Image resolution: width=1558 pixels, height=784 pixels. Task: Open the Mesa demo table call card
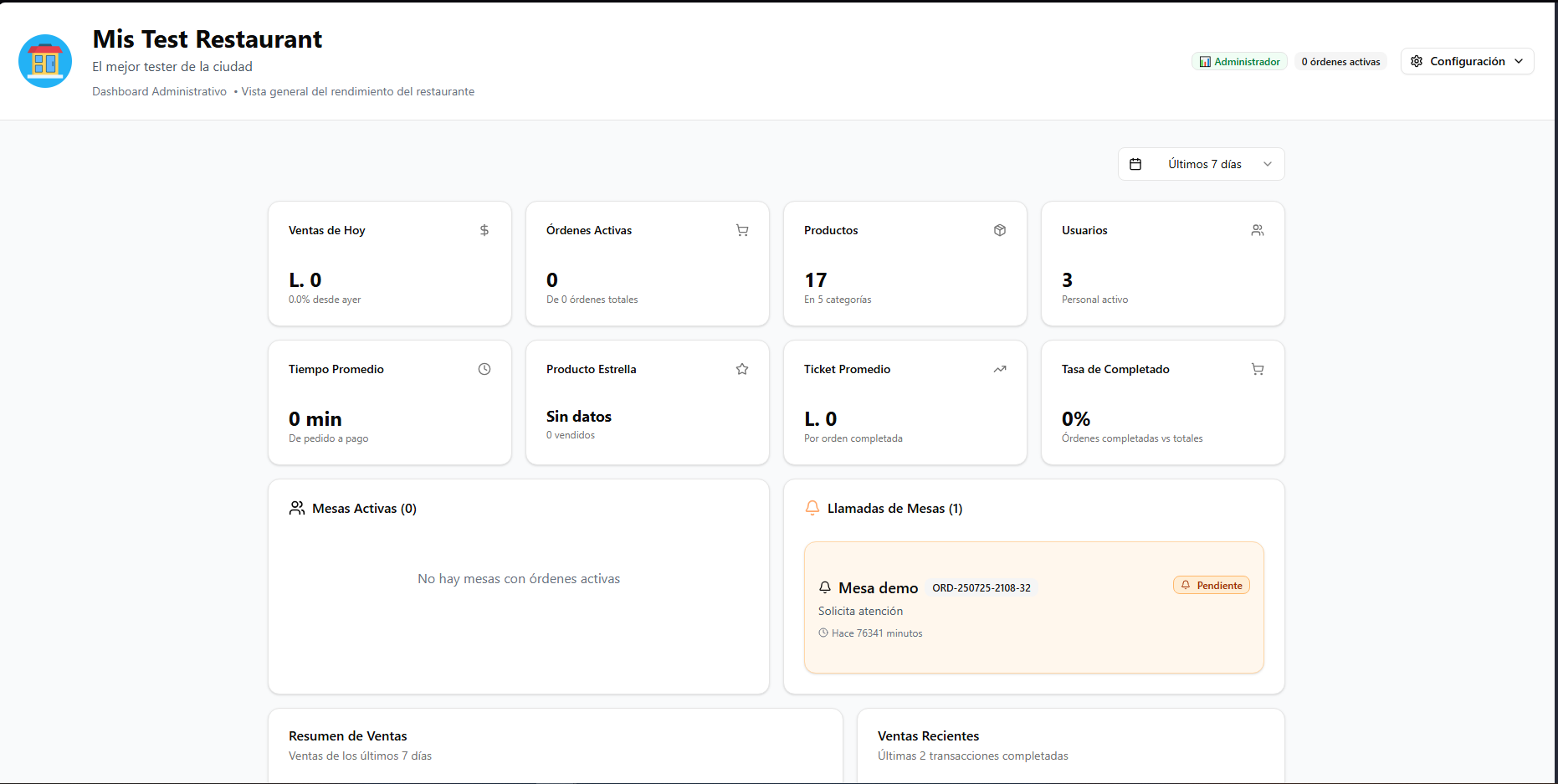click(x=1034, y=607)
